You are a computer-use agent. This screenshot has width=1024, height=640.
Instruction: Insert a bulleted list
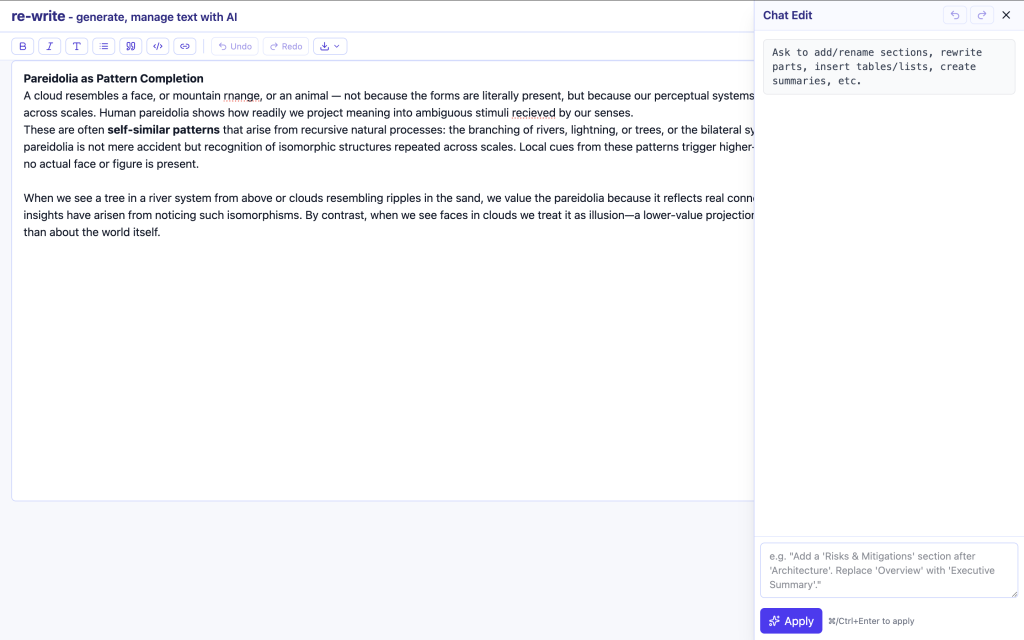(104, 46)
